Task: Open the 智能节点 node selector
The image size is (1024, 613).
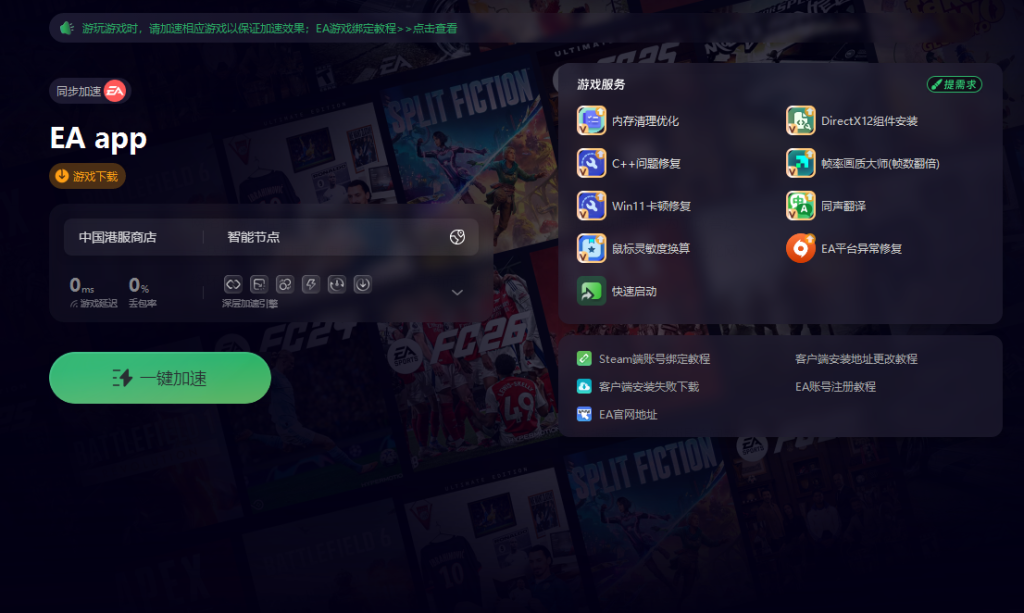Action: point(253,237)
